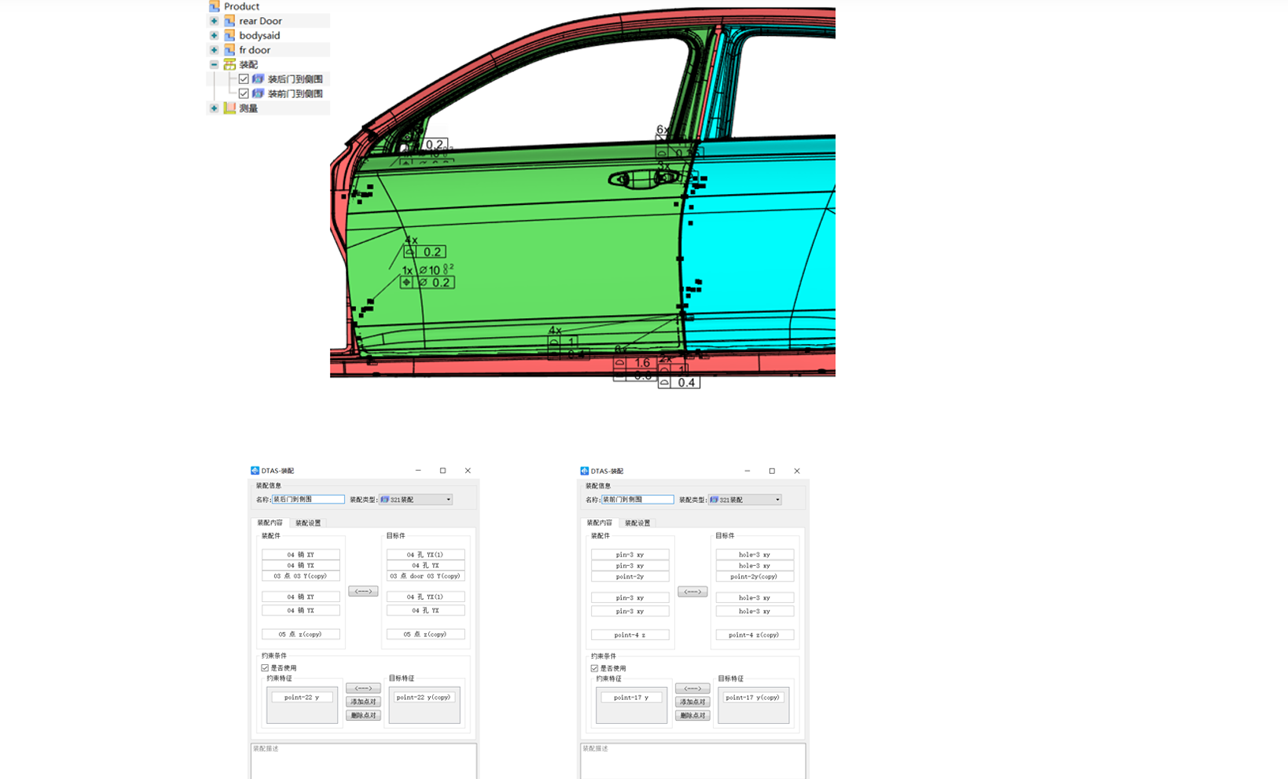
Task: Click the 装前门到侧围 assembly feature icon
Action: point(257,93)
